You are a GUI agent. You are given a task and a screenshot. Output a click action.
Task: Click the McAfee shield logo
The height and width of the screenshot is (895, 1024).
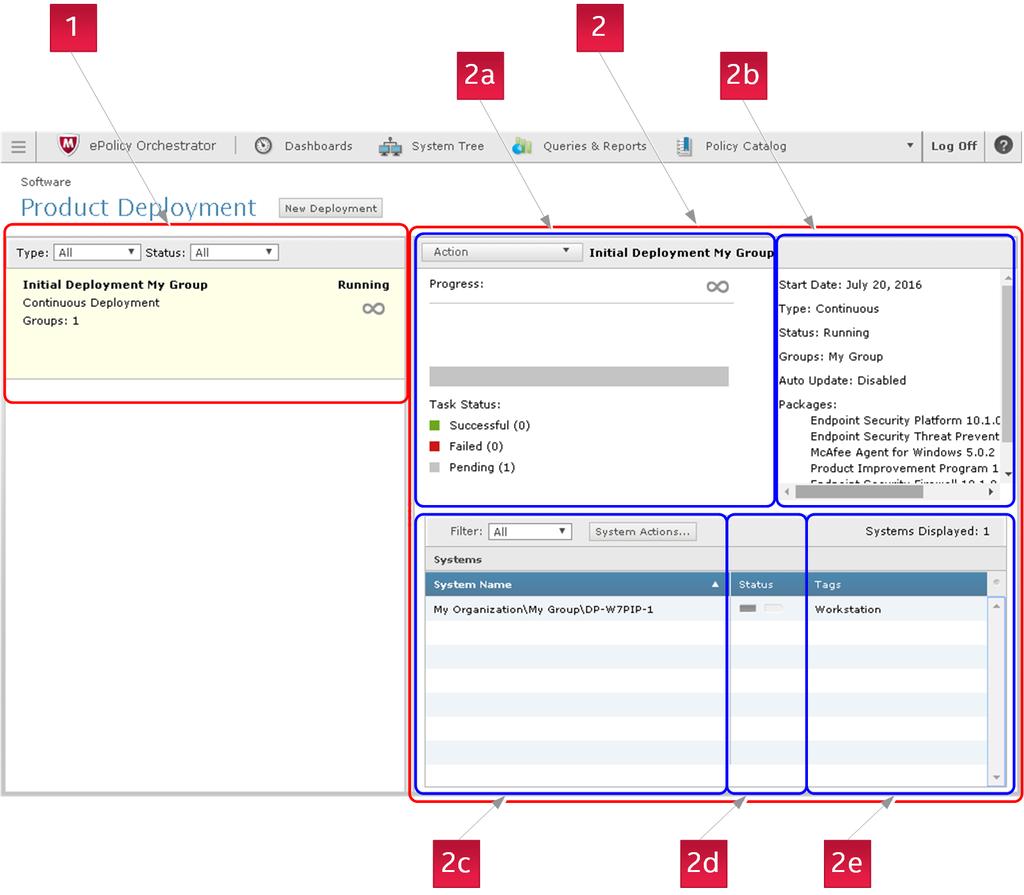coord(68,145)
